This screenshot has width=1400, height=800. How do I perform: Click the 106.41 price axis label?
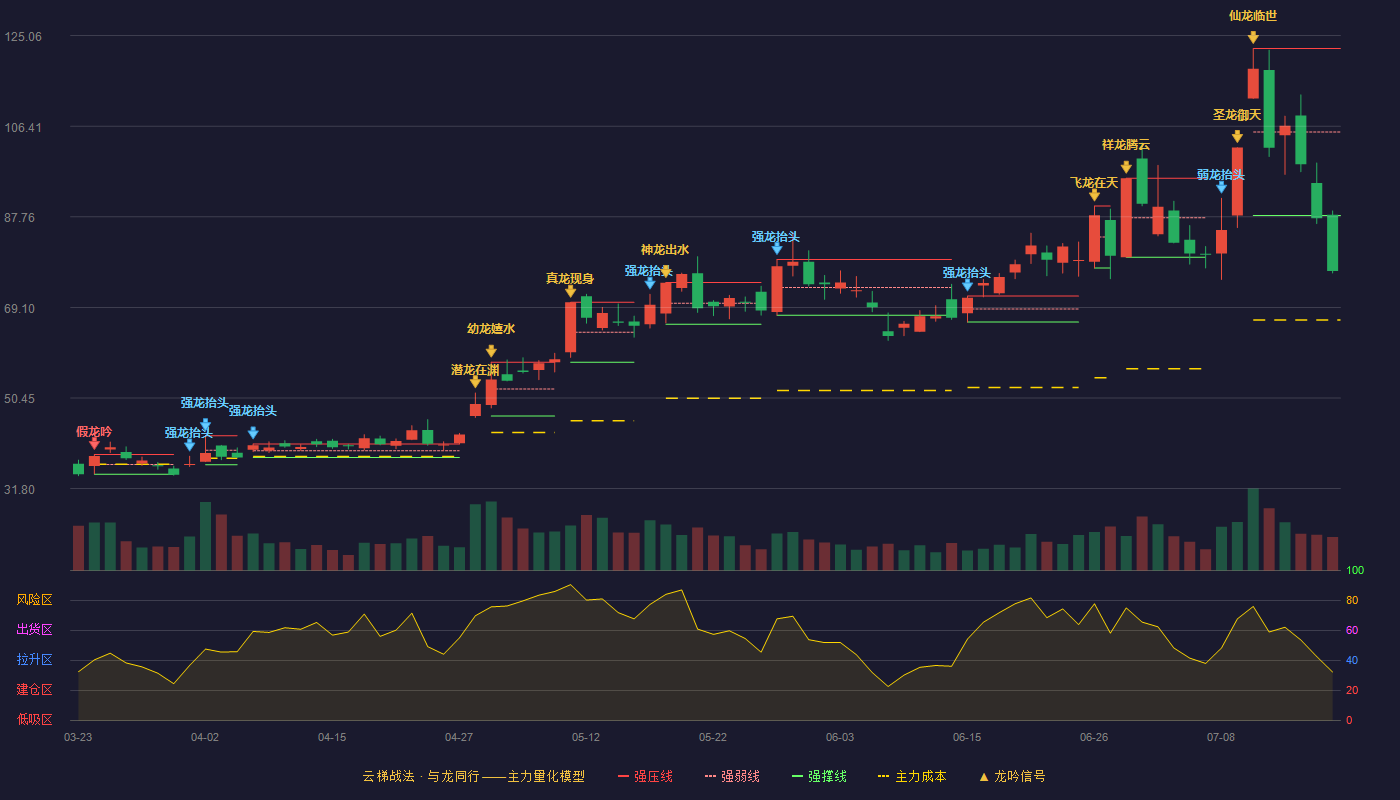point(23,127)
